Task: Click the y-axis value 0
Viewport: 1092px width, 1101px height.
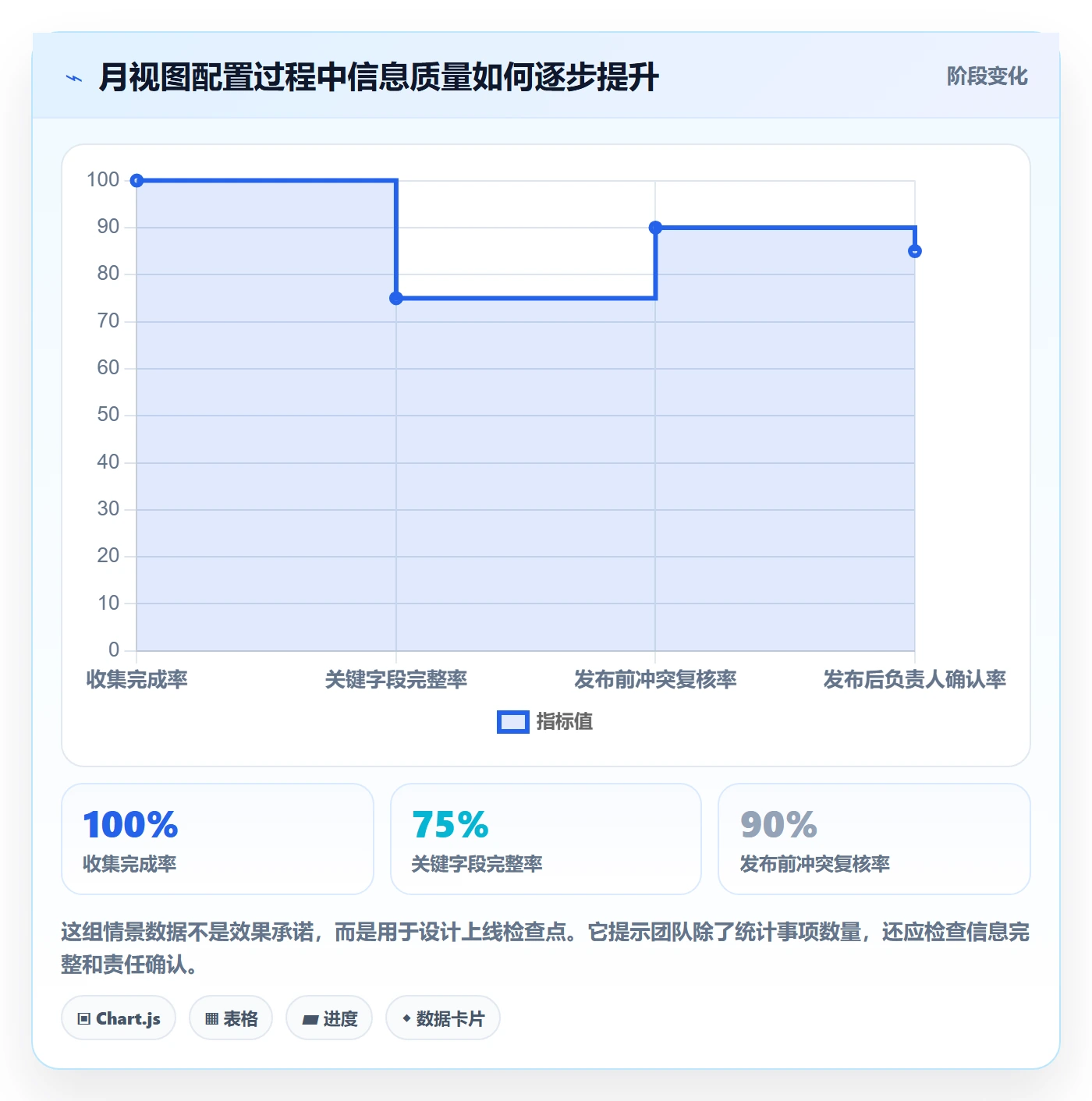Action: pyautogui.click(x=114, y=650)
